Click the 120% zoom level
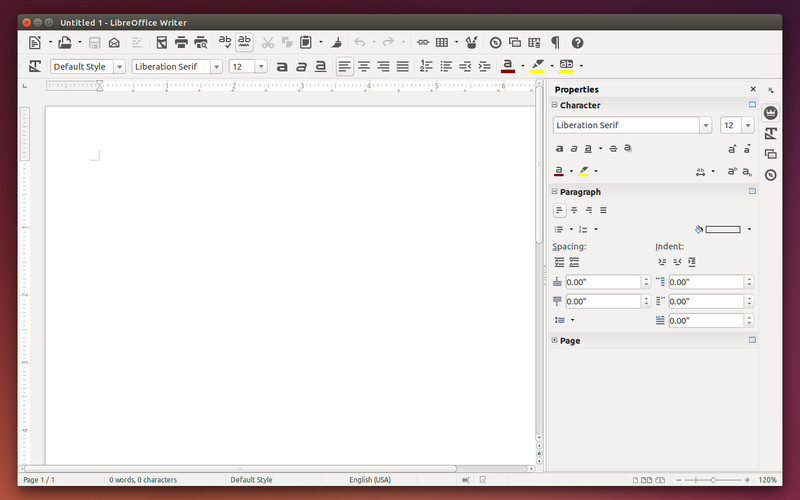The image size is (800, 500). 767,480
